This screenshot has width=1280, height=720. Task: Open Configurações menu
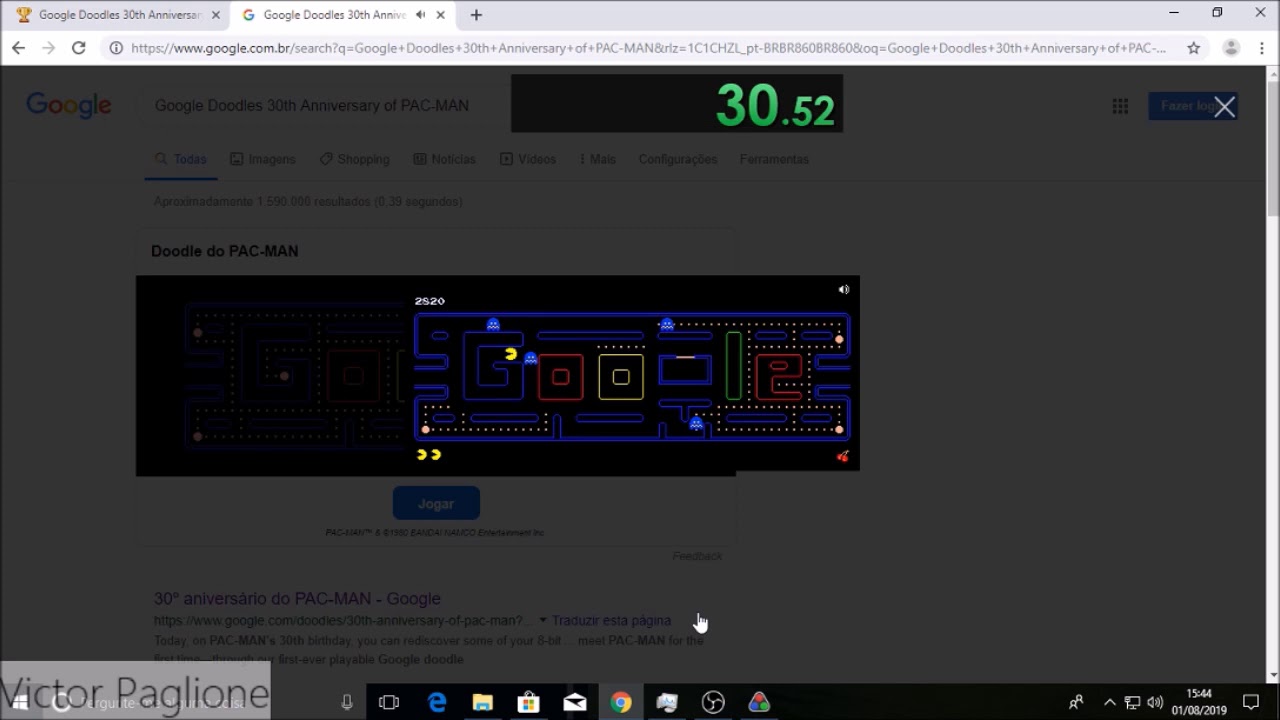click(678, 159)
